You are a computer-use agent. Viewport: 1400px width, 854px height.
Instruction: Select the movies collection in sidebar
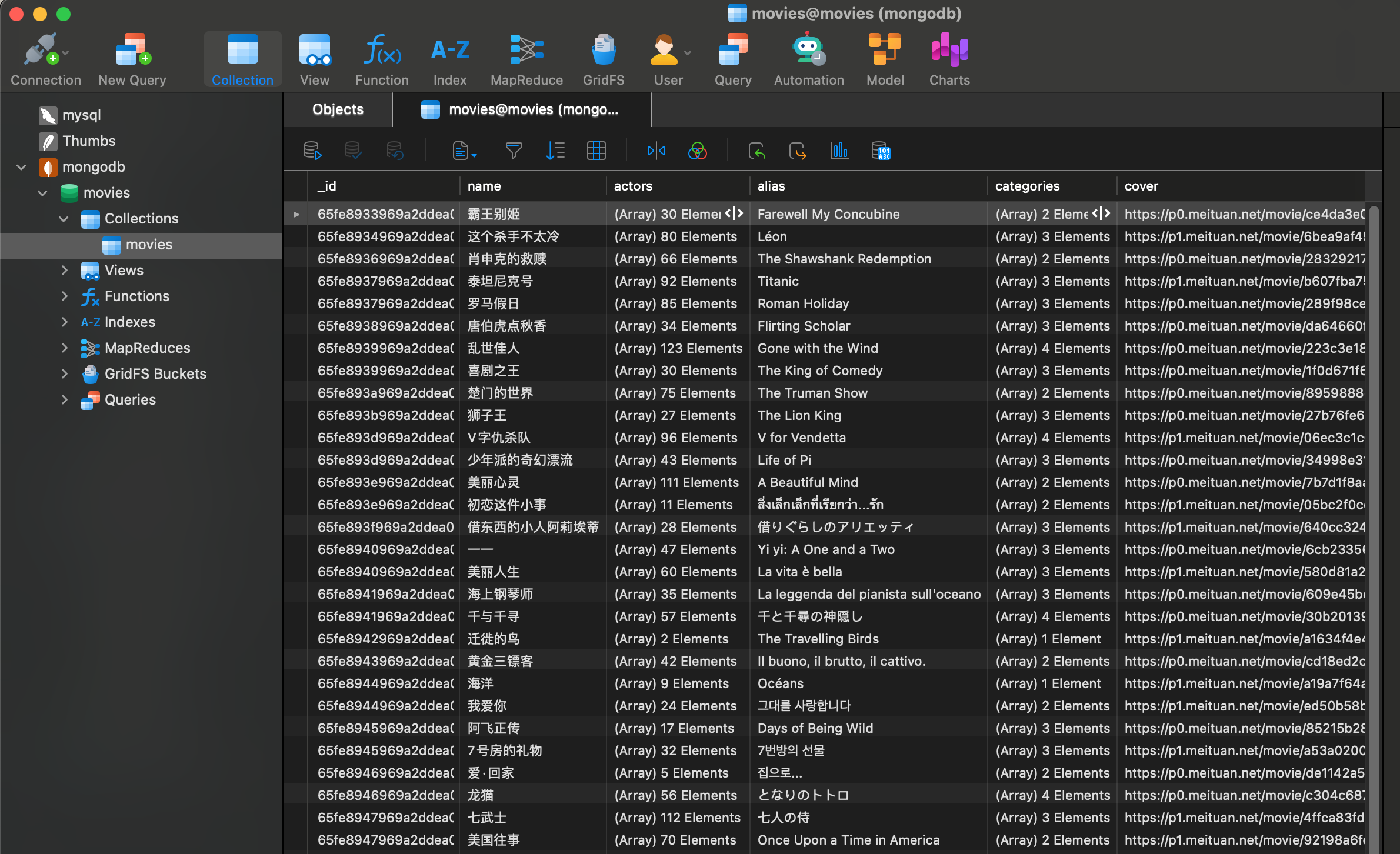(x=141, y=245)
